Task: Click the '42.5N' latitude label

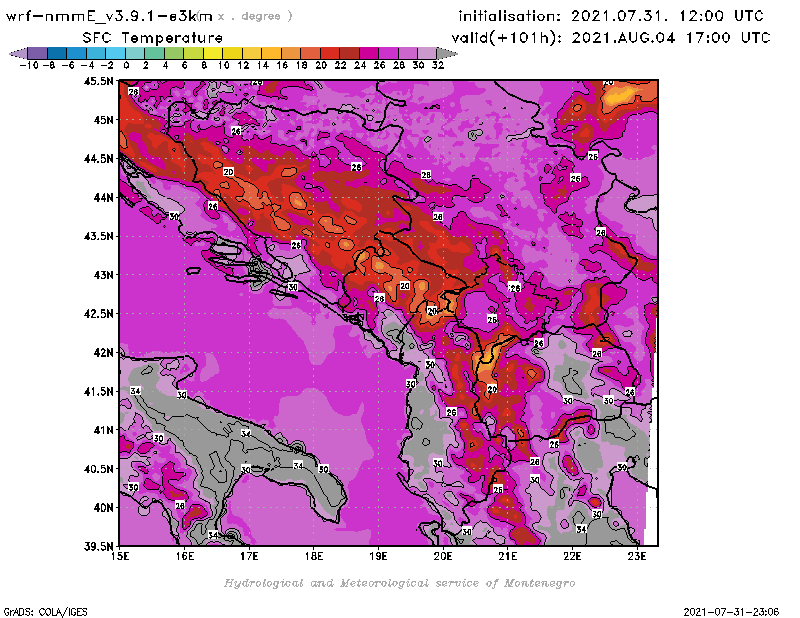Action: [x=98, y=314]
